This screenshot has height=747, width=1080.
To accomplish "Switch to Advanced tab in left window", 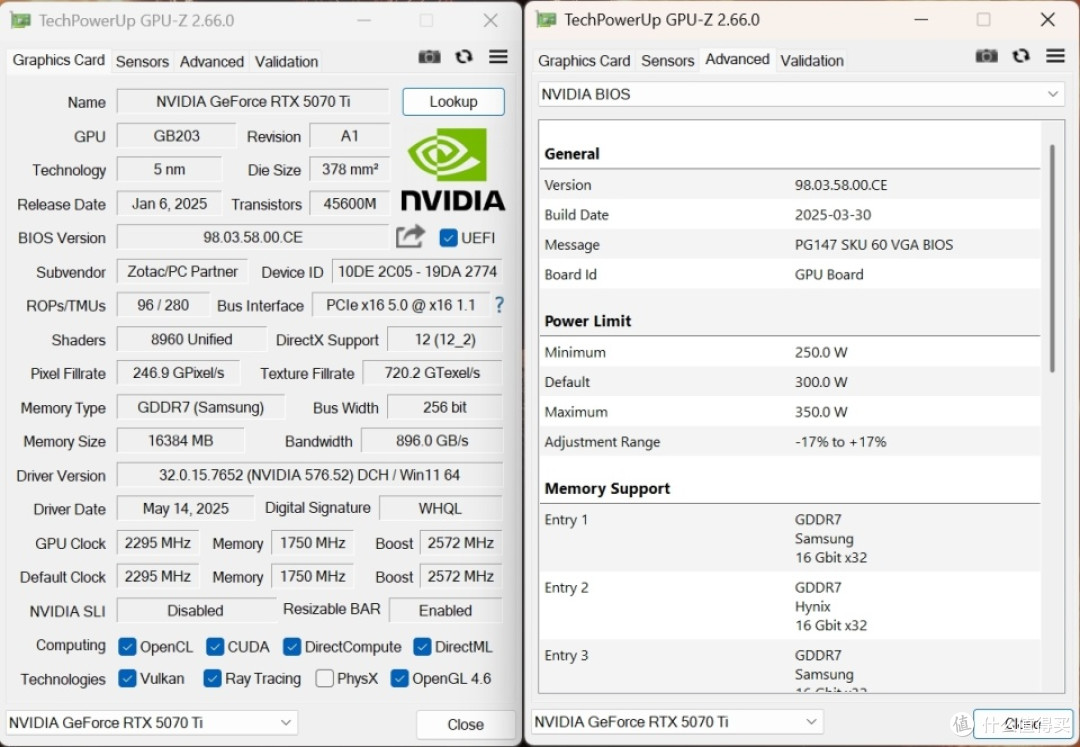I will tap(211, 61).
